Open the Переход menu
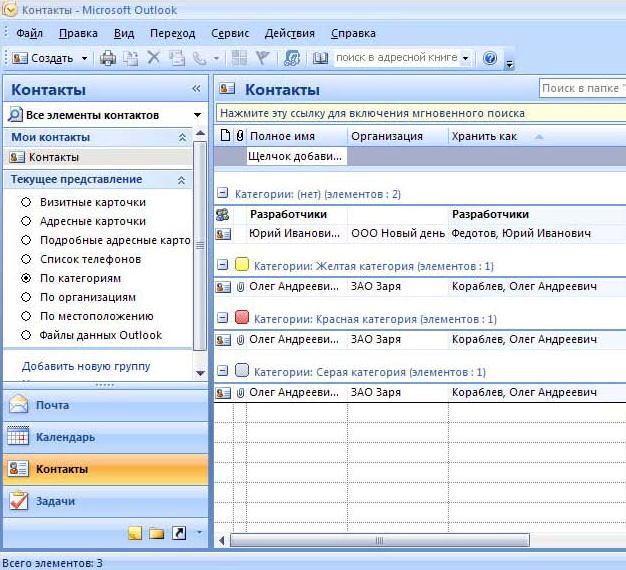Viewport: 626px width, 570px height. (x=172, y=33)
